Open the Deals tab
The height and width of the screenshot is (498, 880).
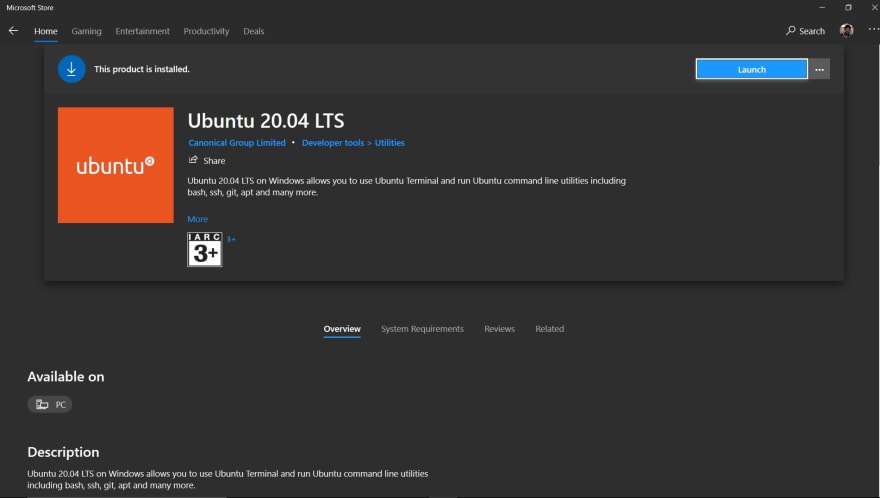pos(254,31)
